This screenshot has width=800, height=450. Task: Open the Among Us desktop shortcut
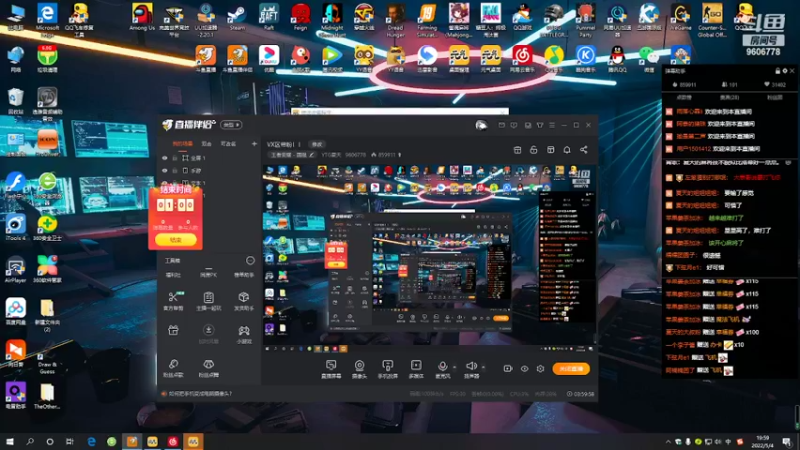click(x=142, y=17)
